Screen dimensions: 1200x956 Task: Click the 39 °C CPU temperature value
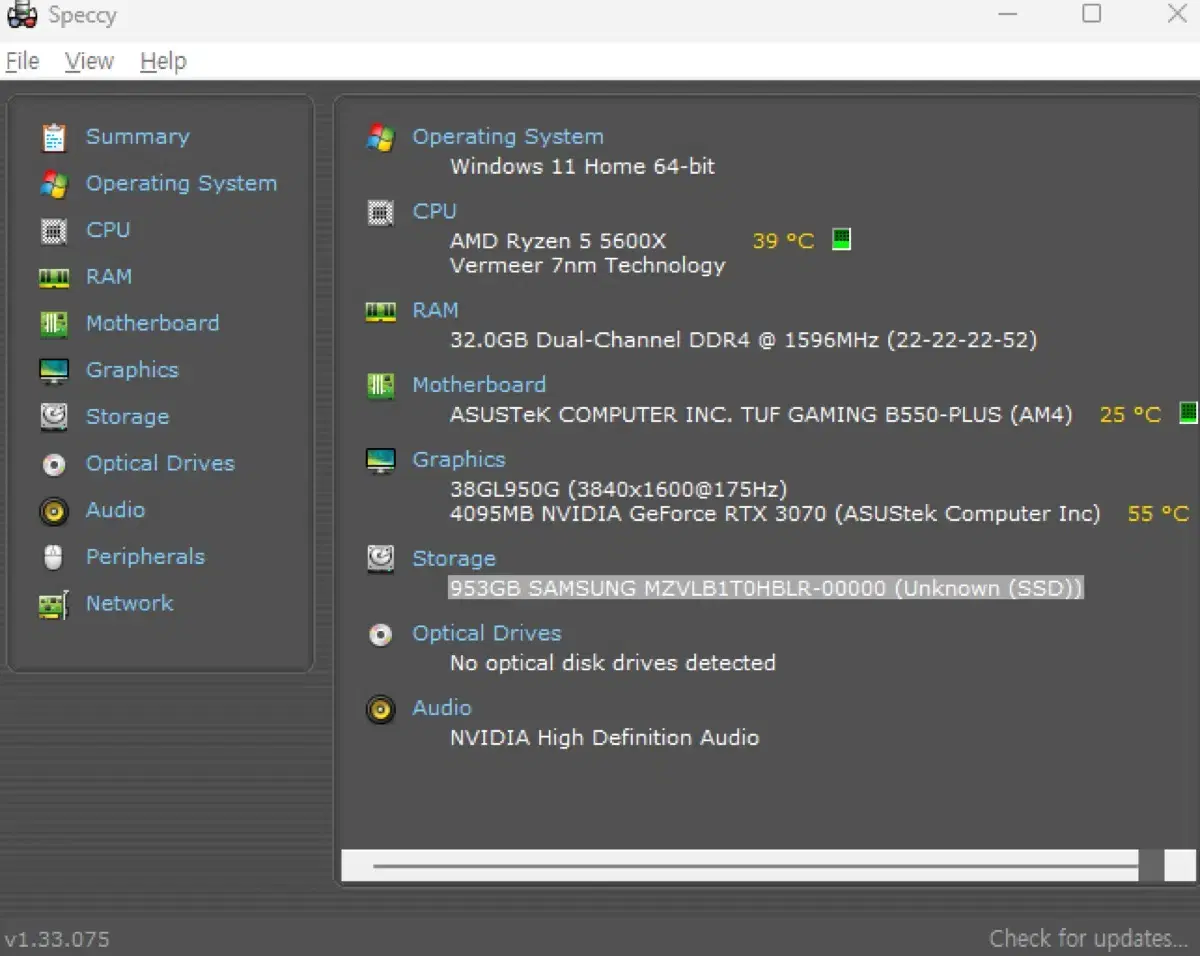[x=783, y=241]
